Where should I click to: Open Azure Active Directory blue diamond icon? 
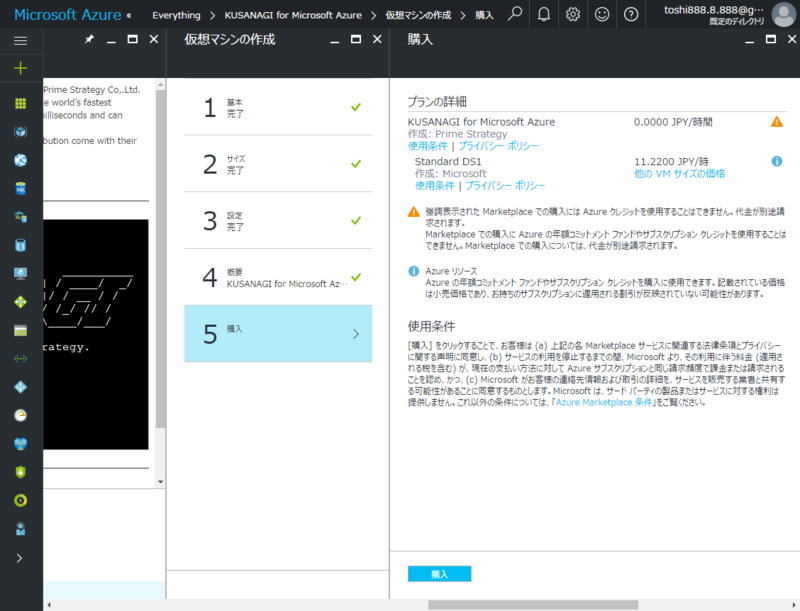(20, 387)
